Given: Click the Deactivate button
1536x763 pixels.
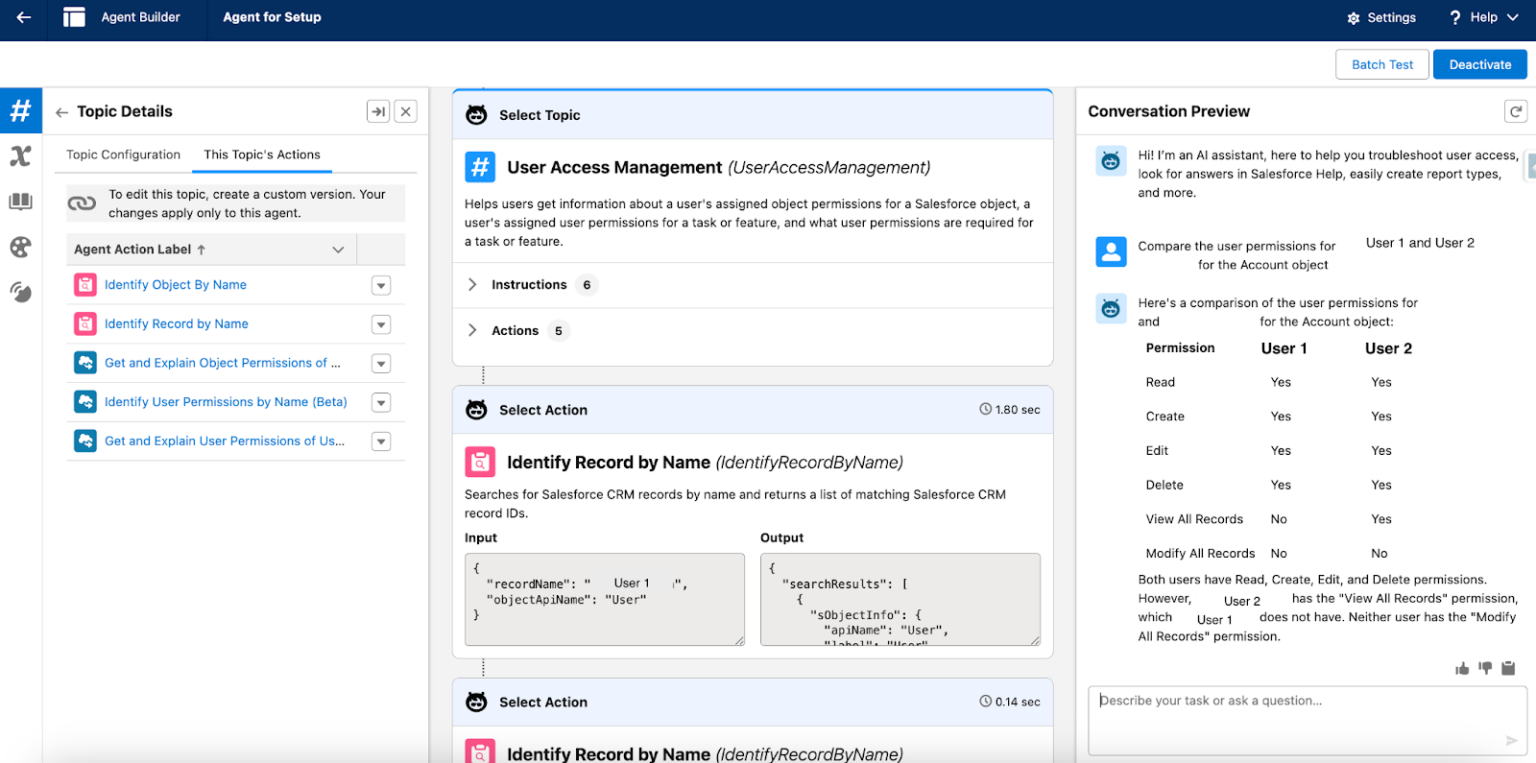Looking at the screenshot, I should tap(1480, 64).
